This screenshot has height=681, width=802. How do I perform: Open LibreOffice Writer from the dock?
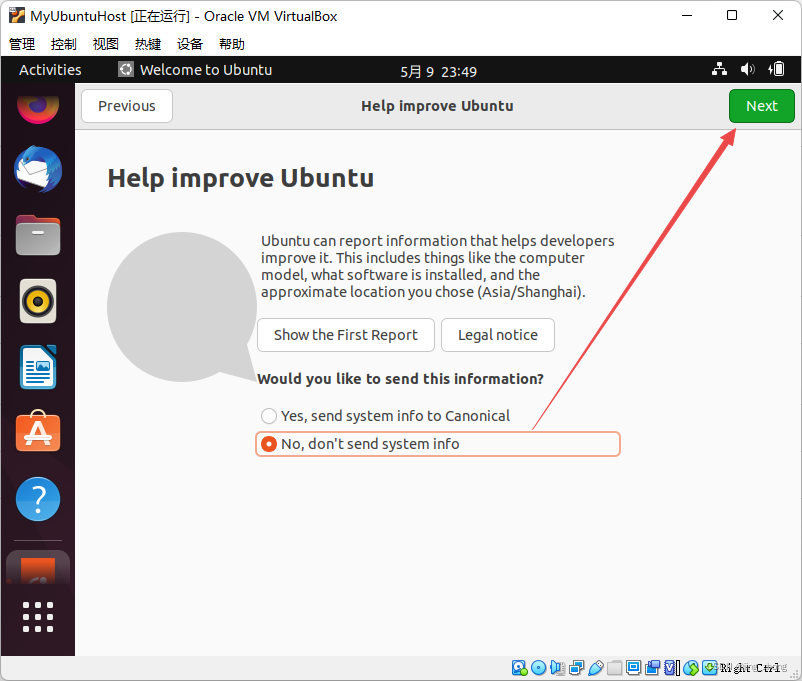(x=38, y=367)
